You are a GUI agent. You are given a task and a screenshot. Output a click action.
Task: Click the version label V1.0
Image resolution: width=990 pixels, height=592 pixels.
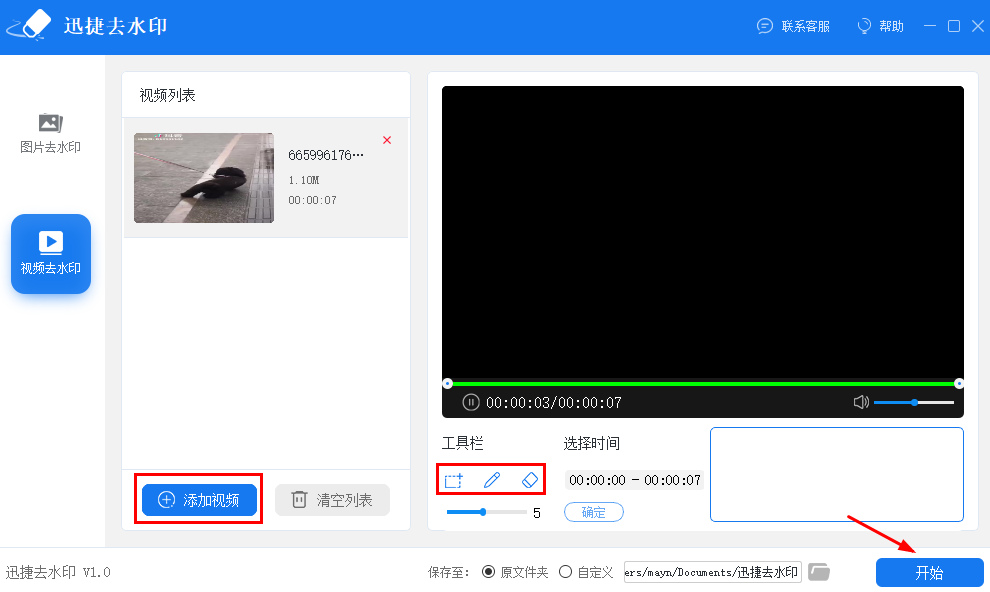(97, 572)
